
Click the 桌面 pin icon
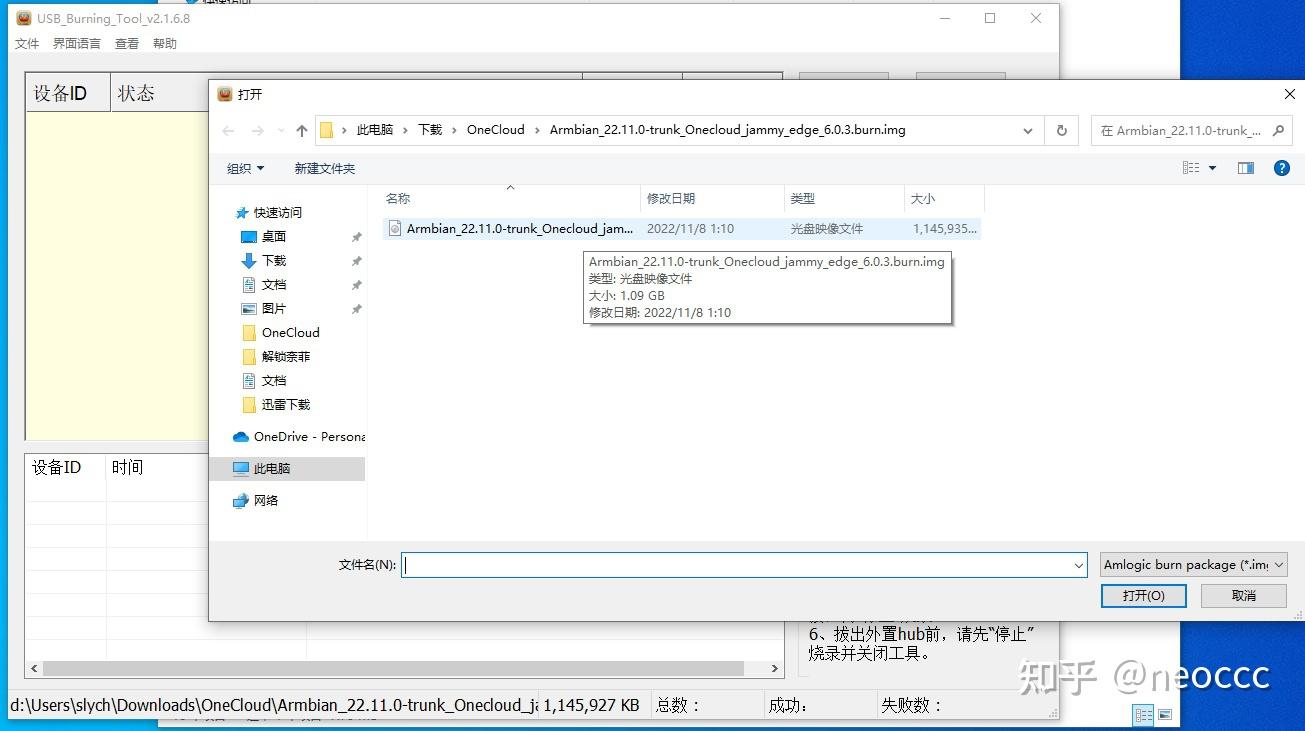coord(356,237)
